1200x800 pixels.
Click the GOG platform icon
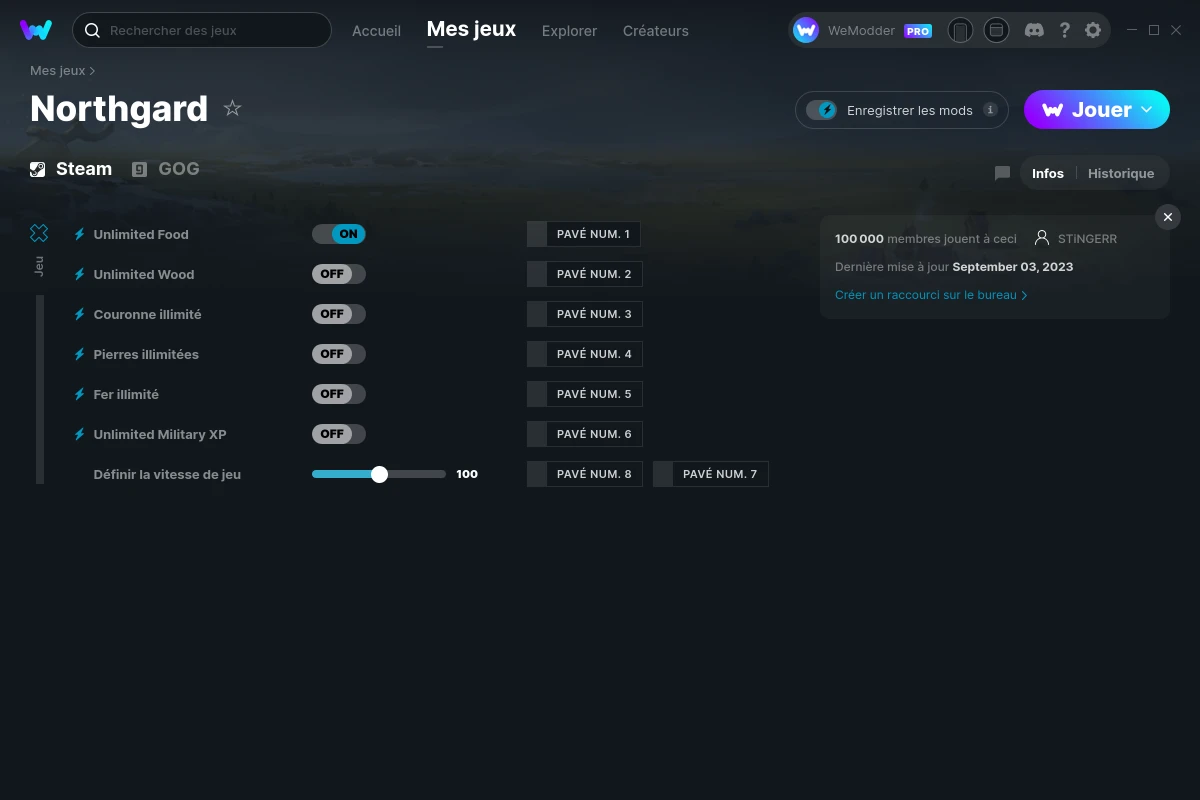(x=140, y=169)
